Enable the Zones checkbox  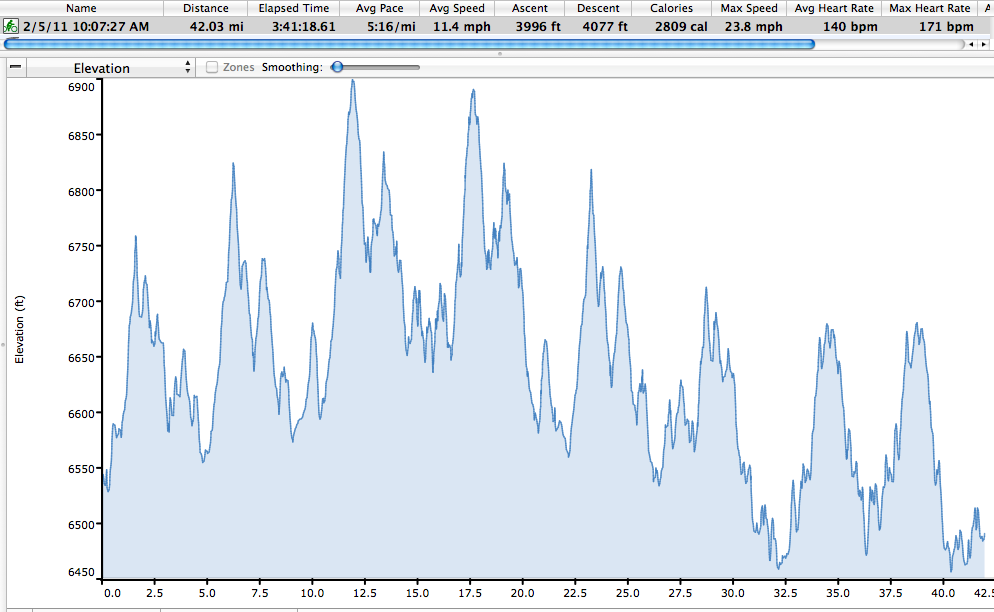tap(212, 68)
